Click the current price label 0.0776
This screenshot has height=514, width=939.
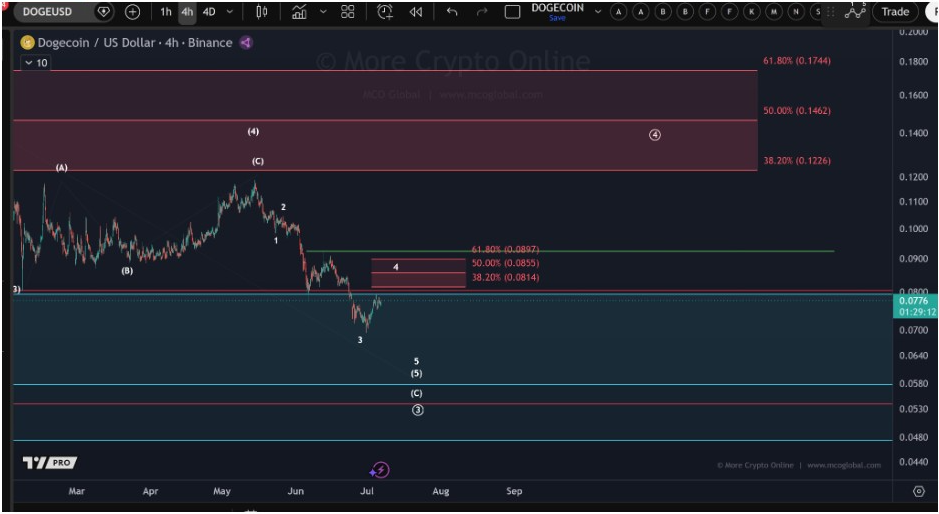pyautogui.click(x=914, y=301)
